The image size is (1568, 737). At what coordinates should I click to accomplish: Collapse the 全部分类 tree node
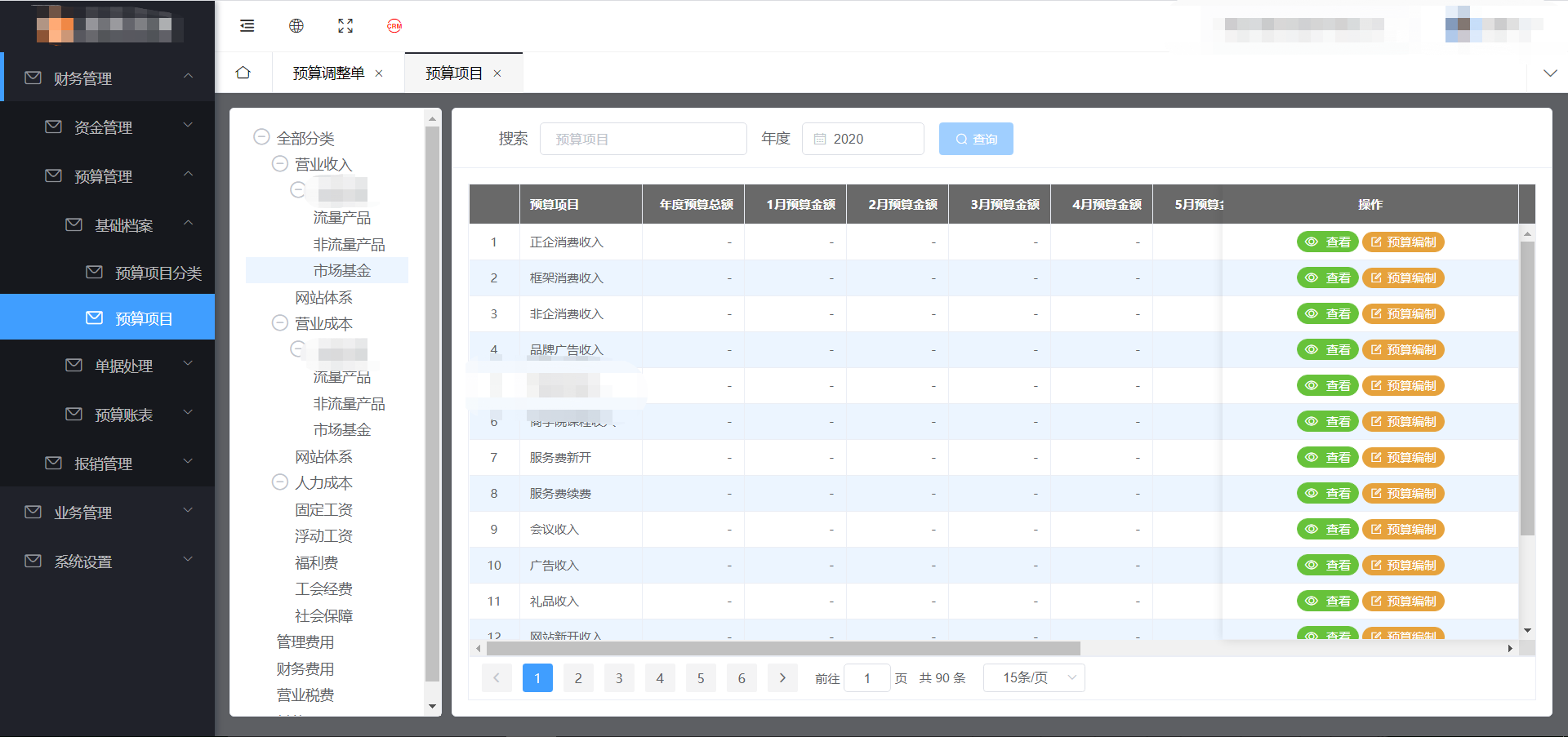tap(261, 137)
